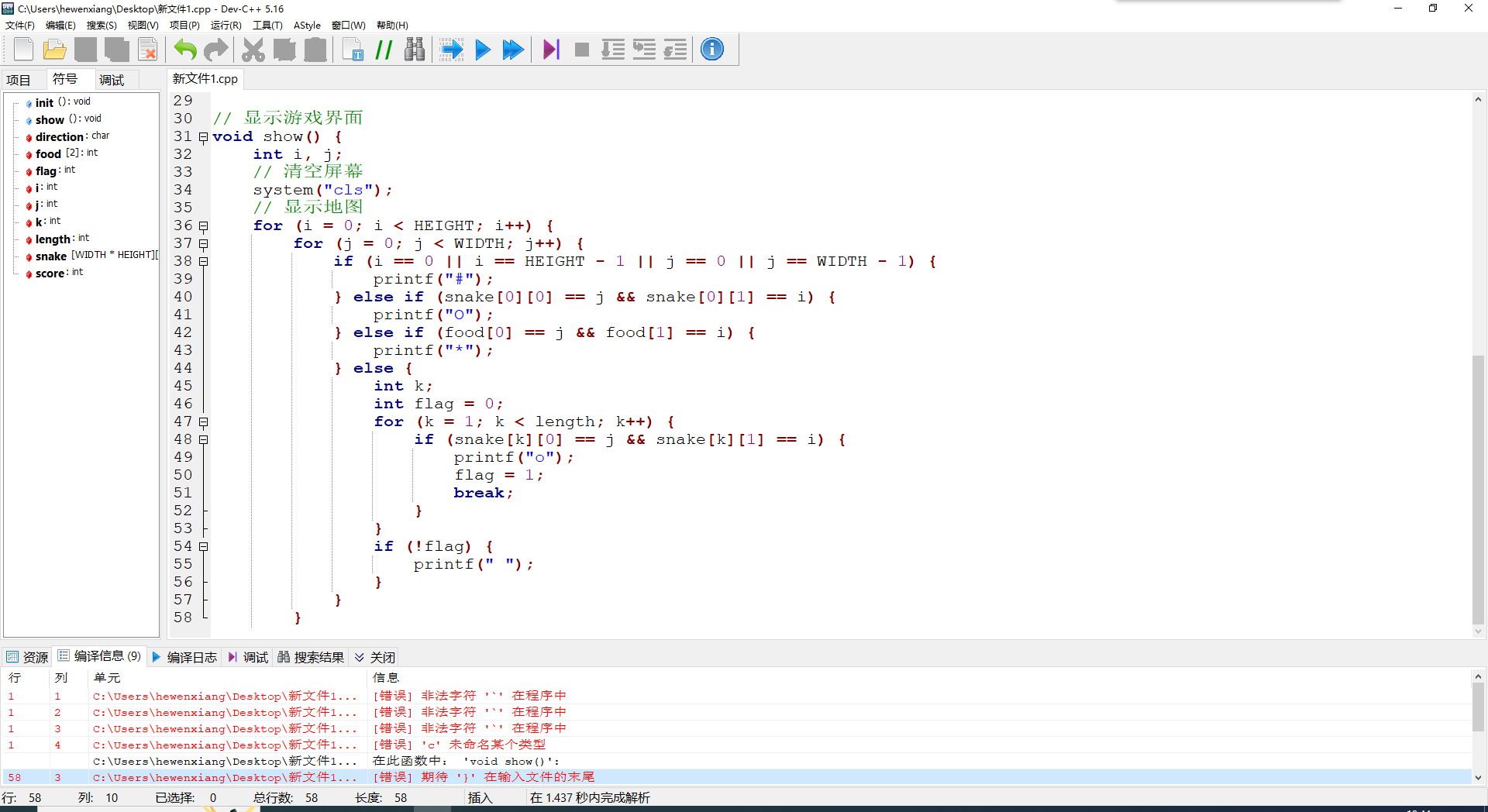
Task: Click the compile messages scrollbar down arrow
Action: pos(1479,778)
